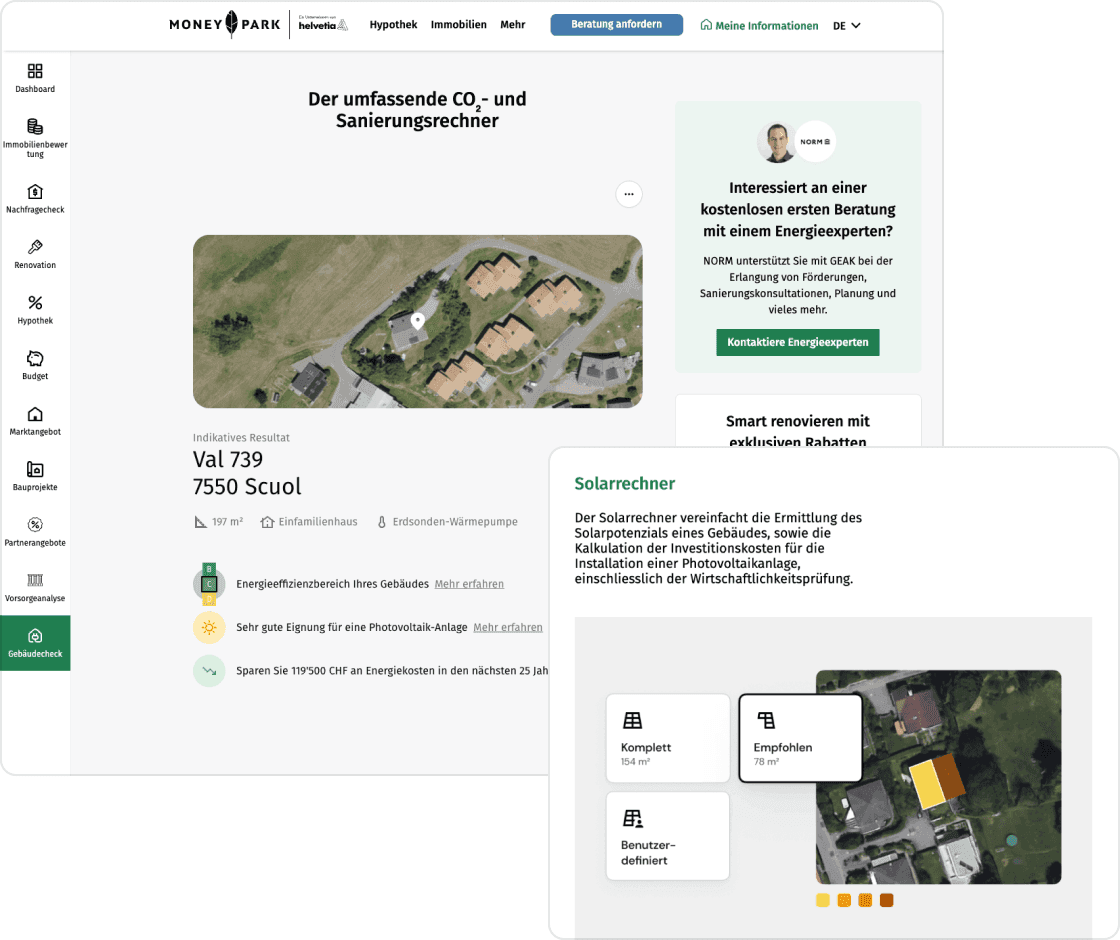Image resolution: width=1120 pixels, height=940 pixels.
Task: Open the Immobilien top menu item
Action: point(458,25)
